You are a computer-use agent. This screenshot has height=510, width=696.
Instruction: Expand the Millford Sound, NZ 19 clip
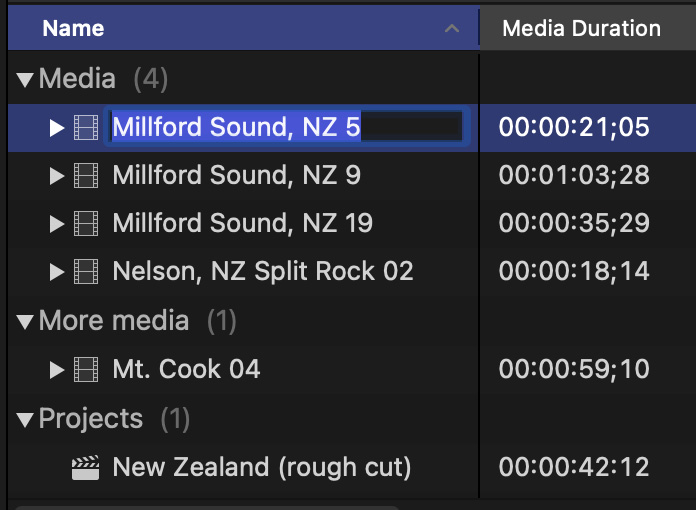tap(57, 223)
